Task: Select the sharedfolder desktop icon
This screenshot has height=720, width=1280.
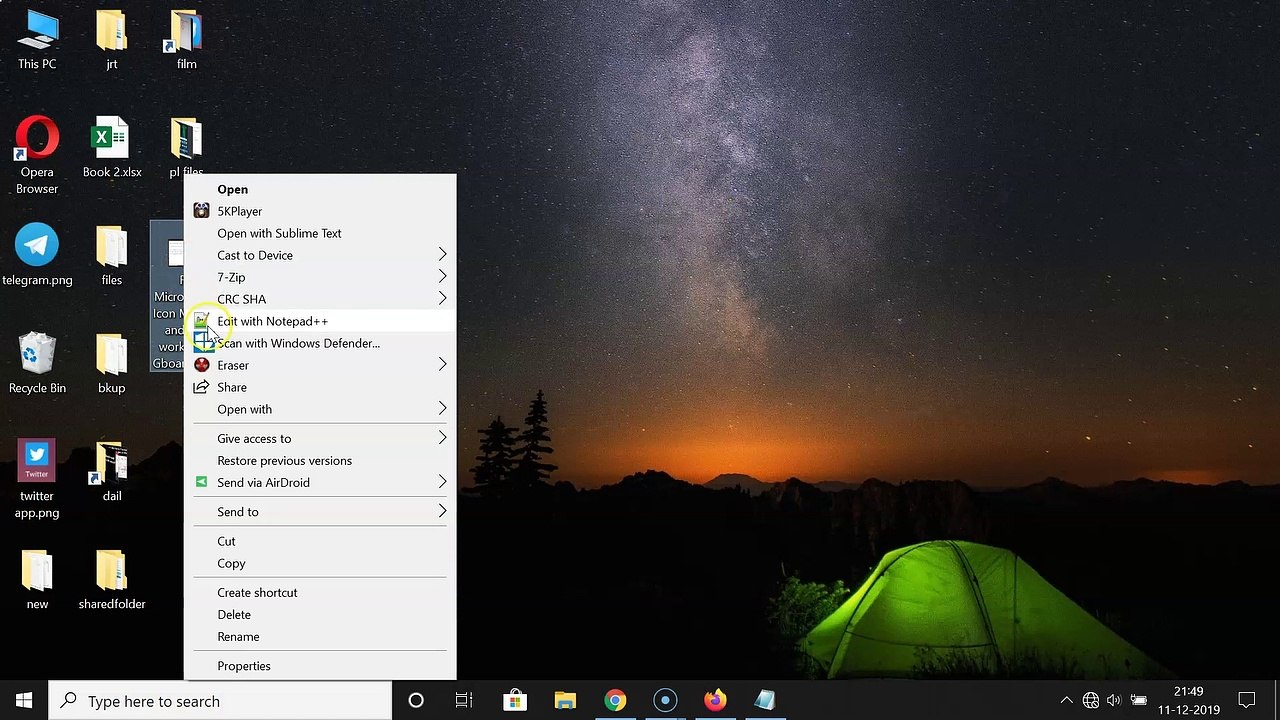Action: coord(112,579)
